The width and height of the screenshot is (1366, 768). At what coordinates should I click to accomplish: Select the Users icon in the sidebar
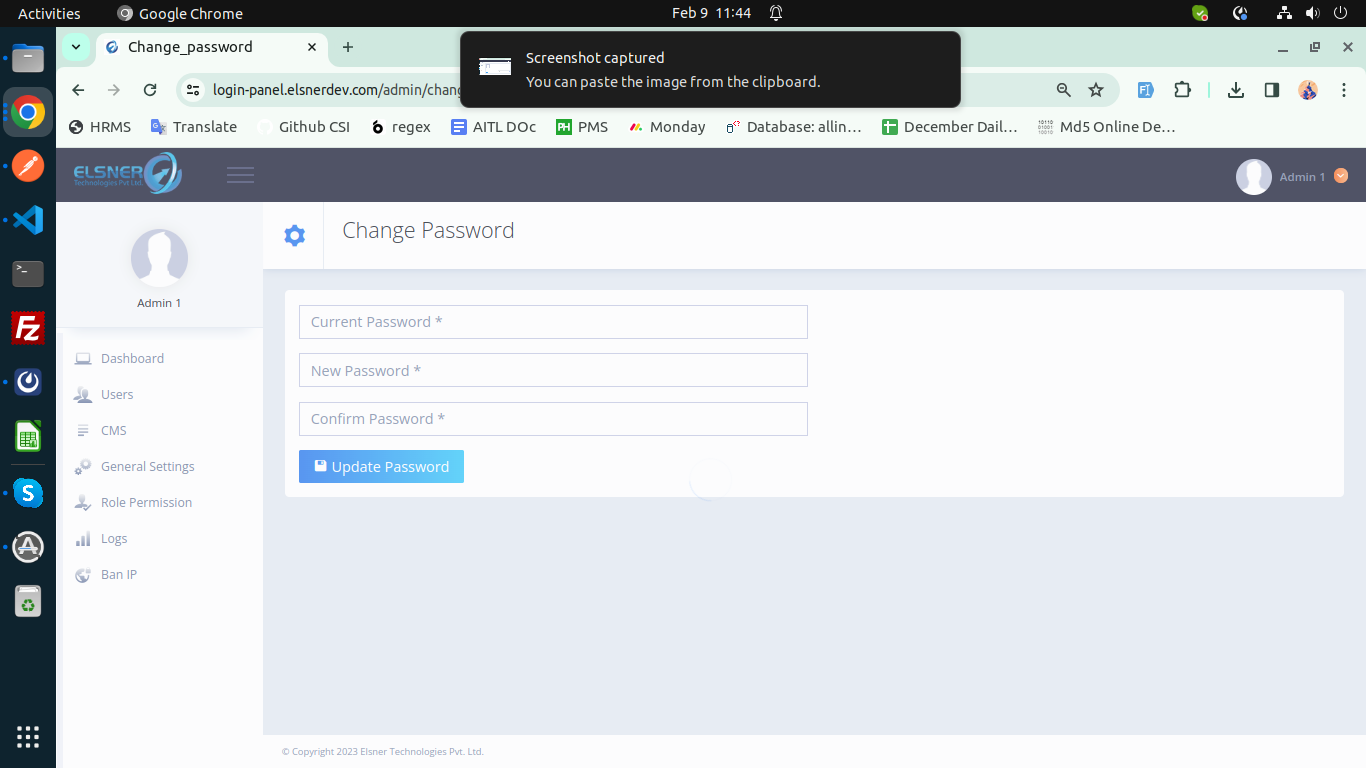point(82,394)
